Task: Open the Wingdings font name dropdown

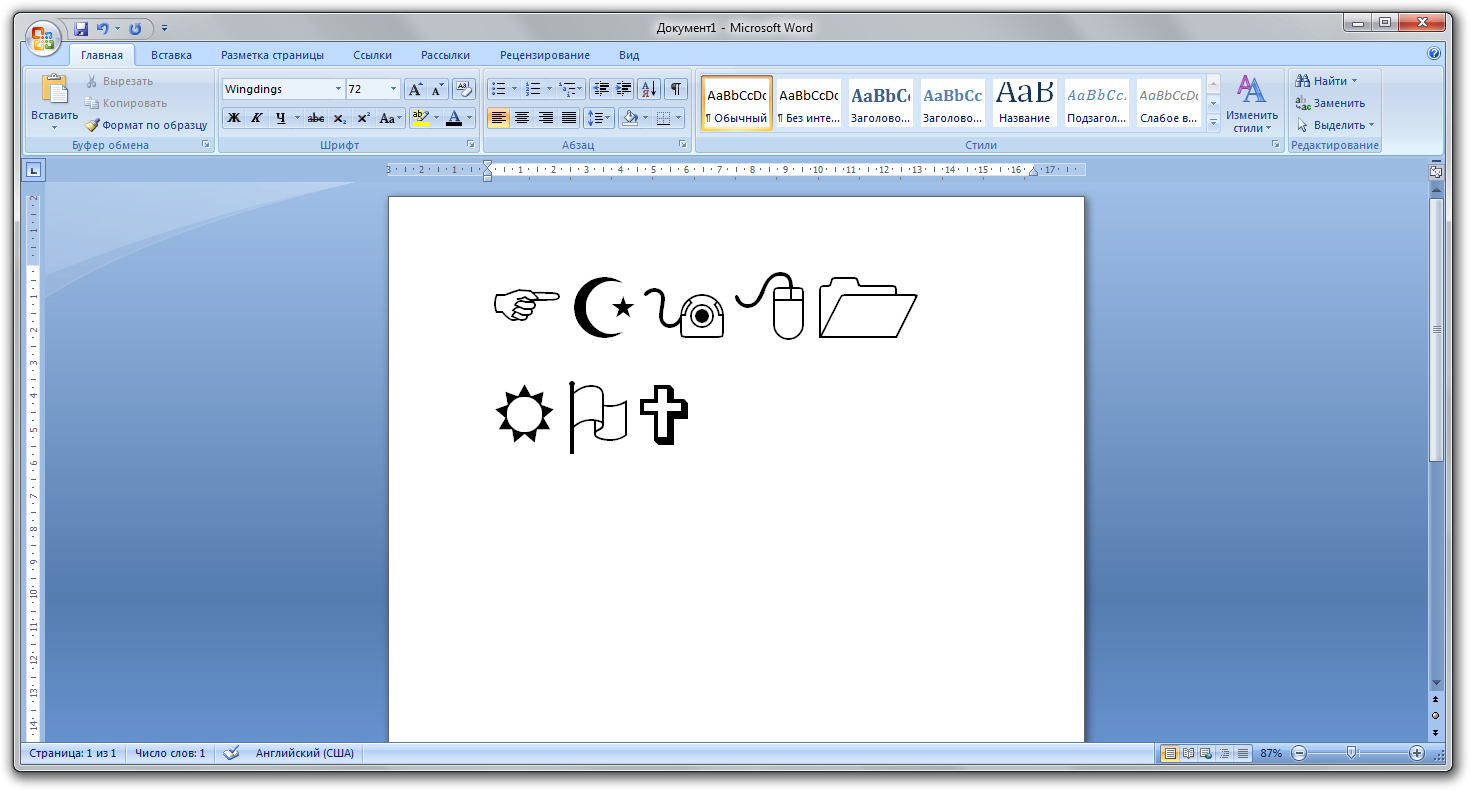Action: (x=338, y=89)
